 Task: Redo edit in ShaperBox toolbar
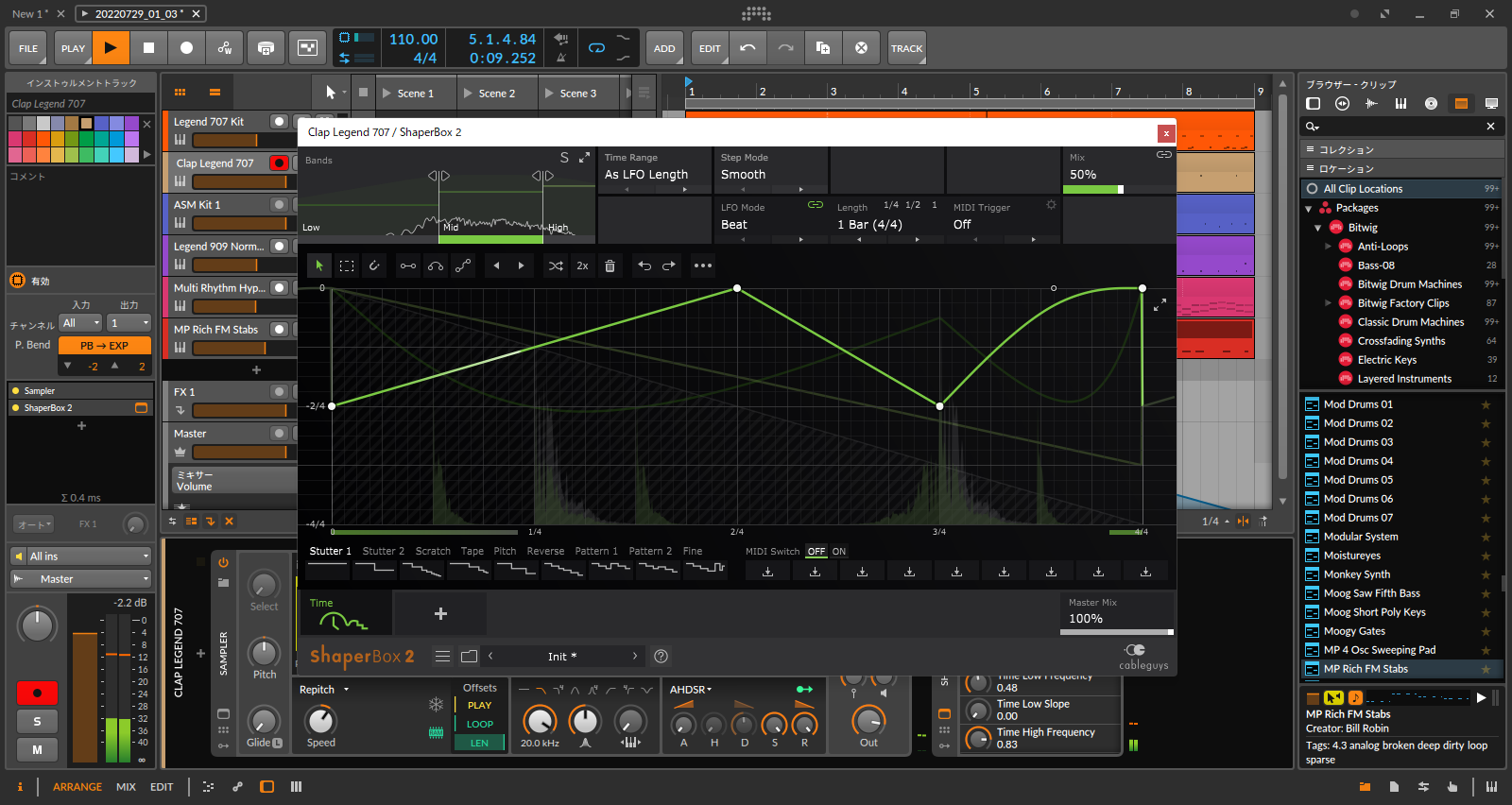click(x=669, y=265)
